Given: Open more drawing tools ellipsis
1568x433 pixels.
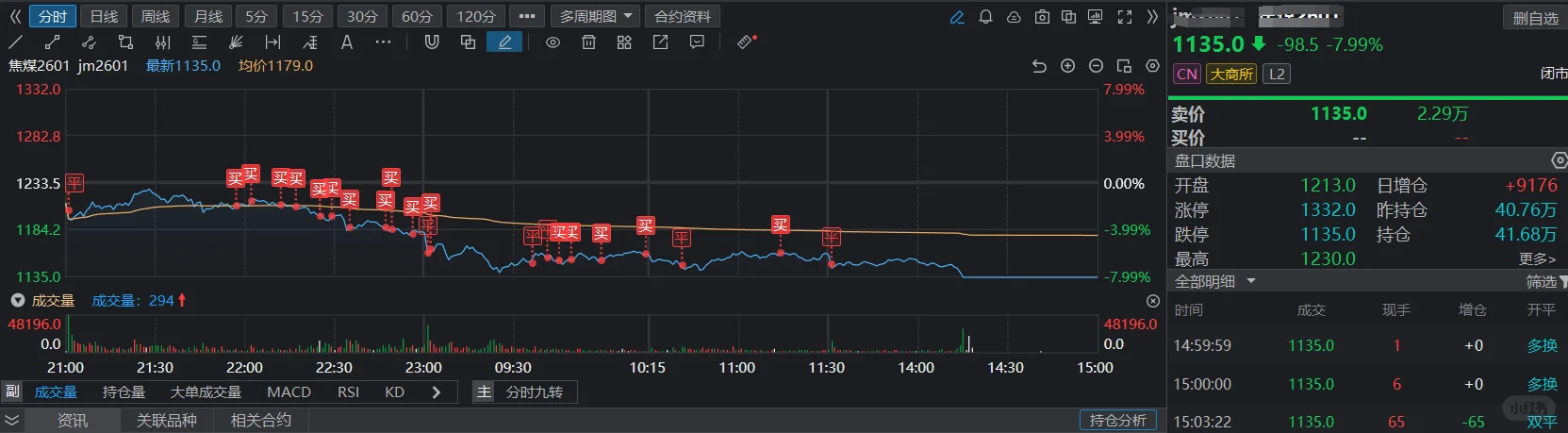Looking at the screenshot, I should point(383,42).
